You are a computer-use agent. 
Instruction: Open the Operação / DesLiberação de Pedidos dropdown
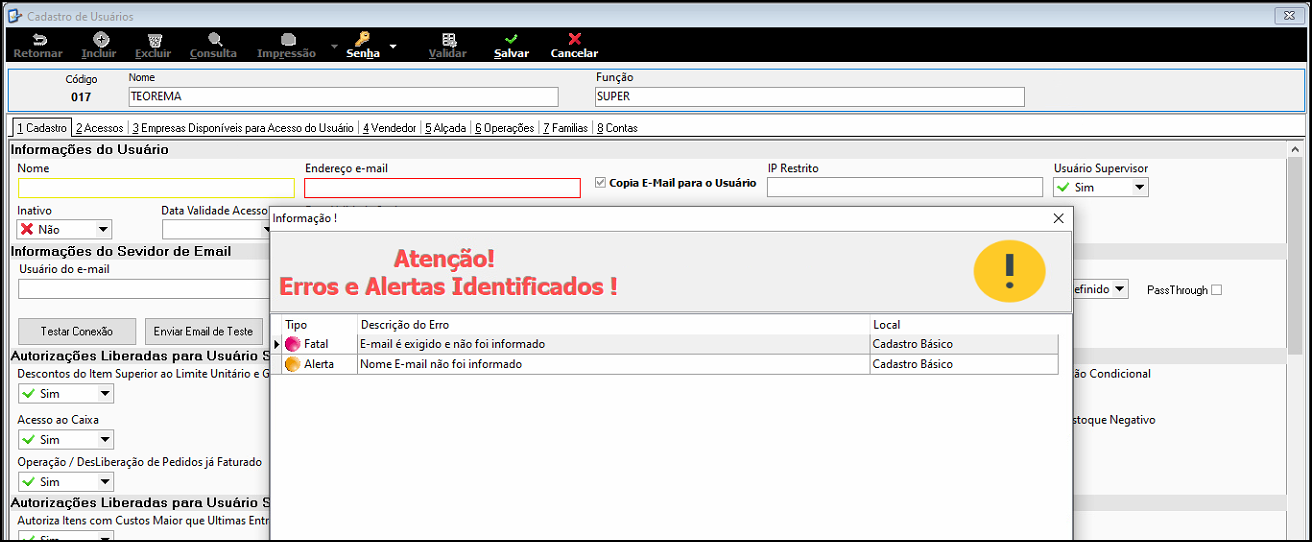point(104,482)
